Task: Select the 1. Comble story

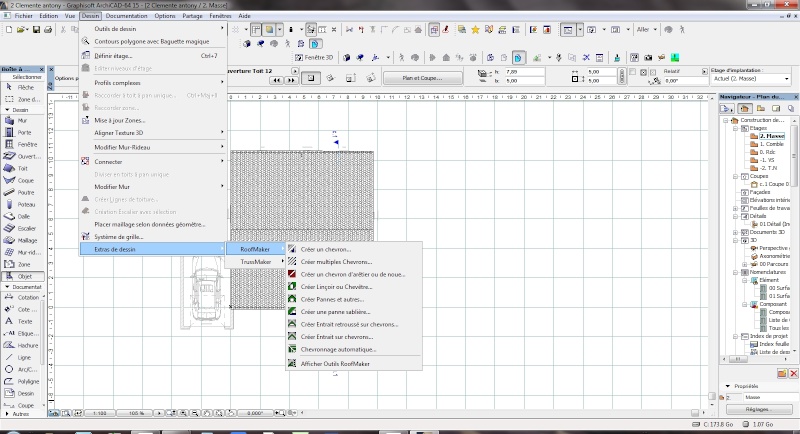Action: (771, 144)
